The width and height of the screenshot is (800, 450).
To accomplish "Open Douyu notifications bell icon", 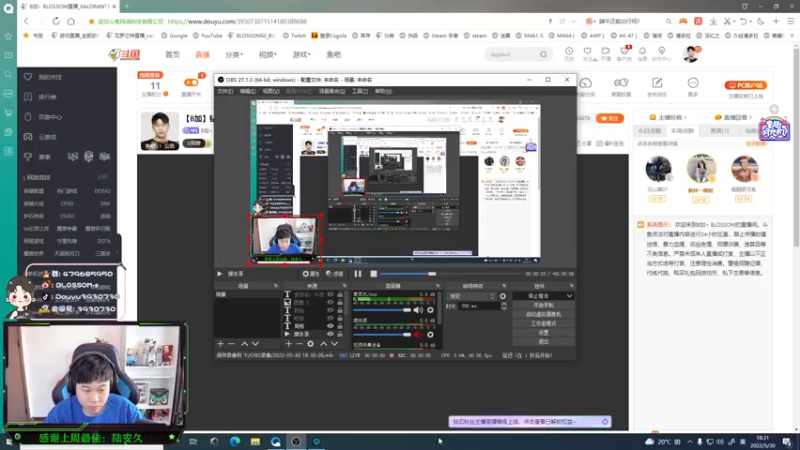I will [x=642, y=51].
